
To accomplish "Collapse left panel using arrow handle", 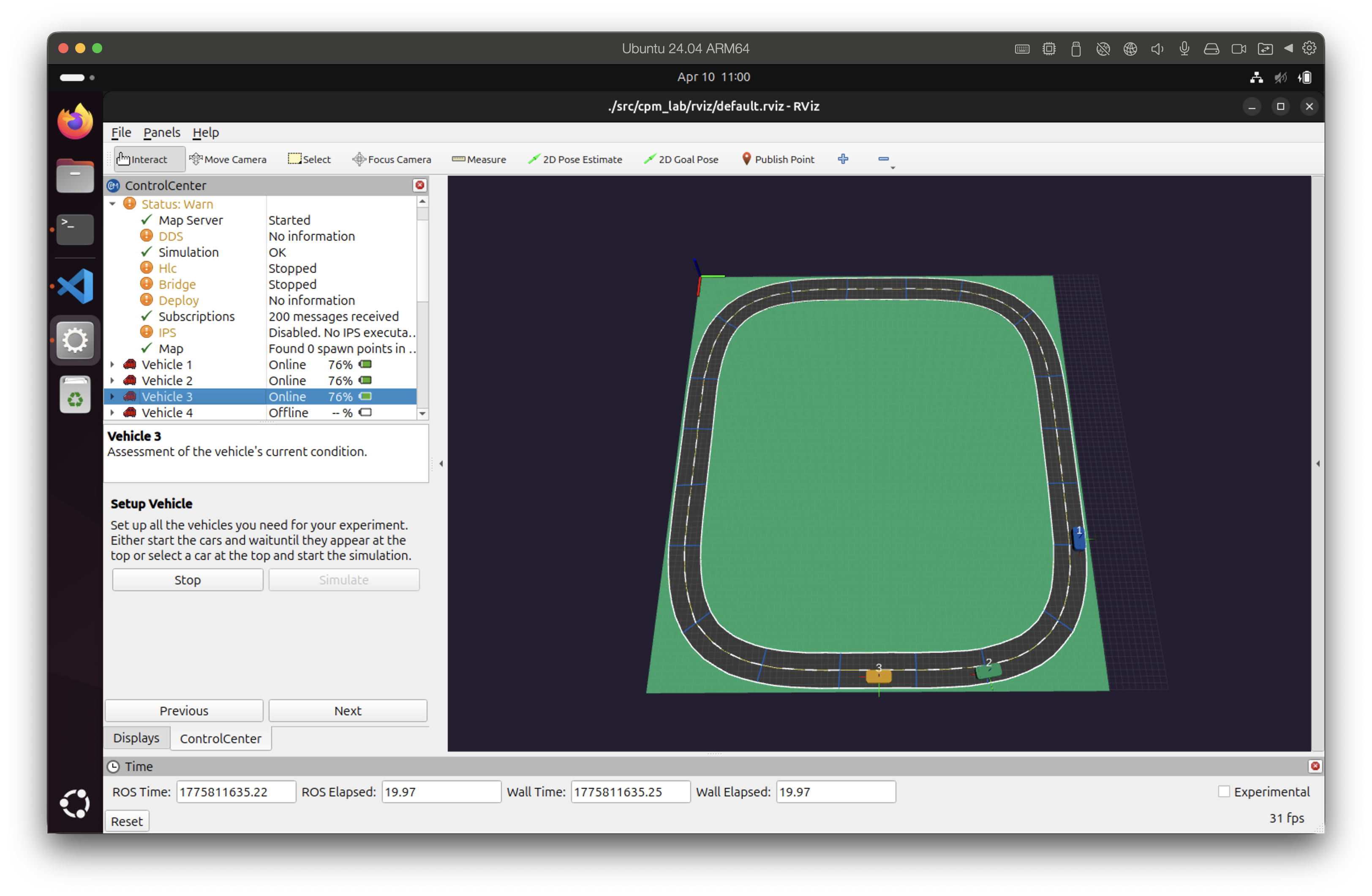I will [x=441, y=463].
